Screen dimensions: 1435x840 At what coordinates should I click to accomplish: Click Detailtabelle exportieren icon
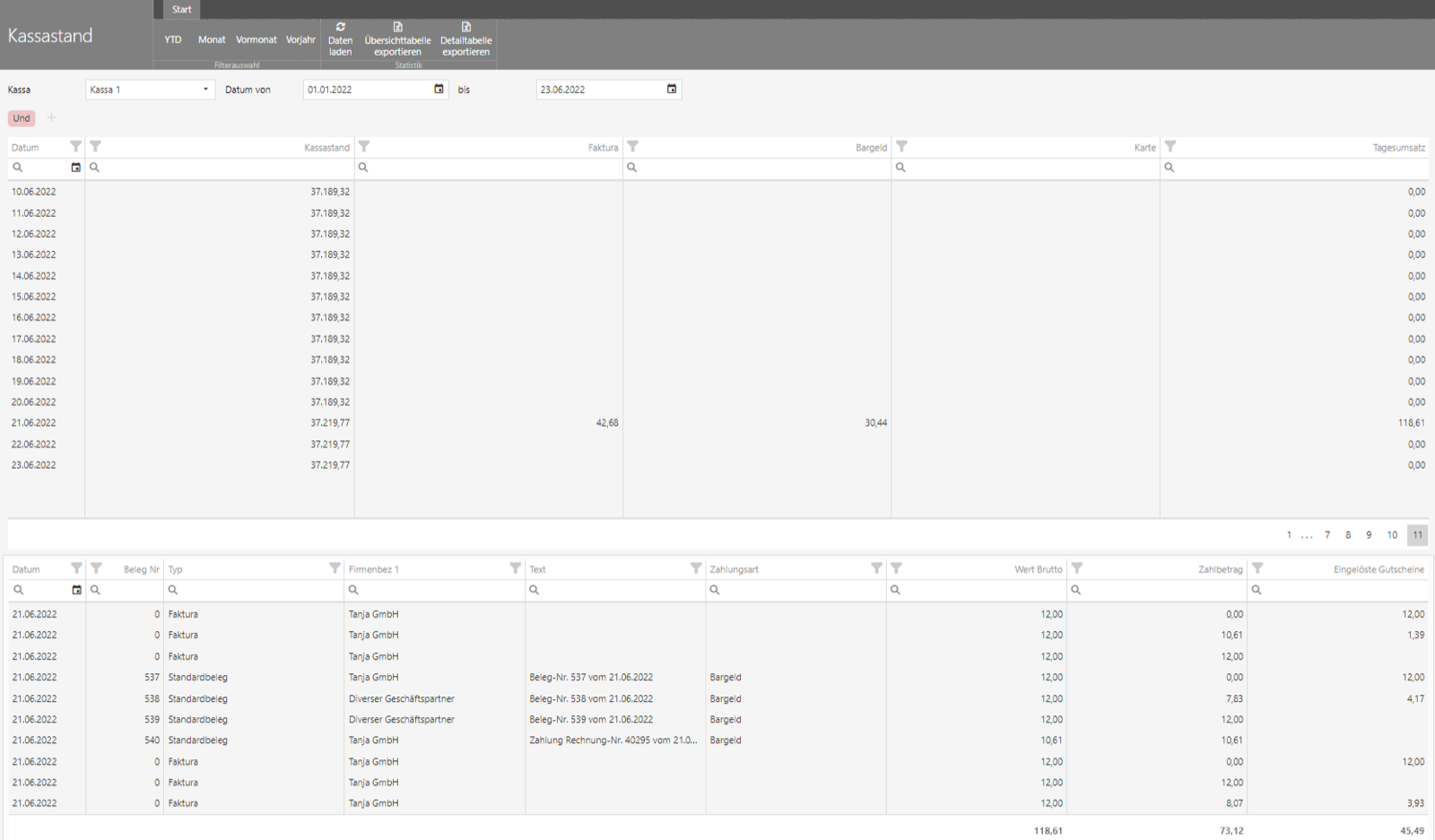pyautogui.click(x=465, y=27)
